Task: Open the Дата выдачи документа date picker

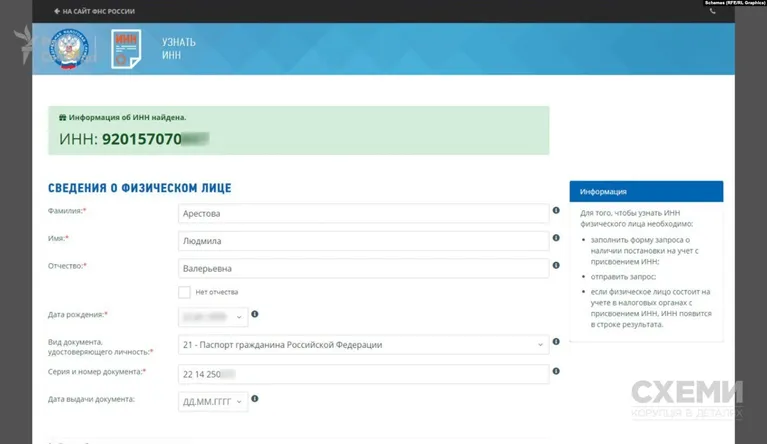Action: tap(213, 401)
